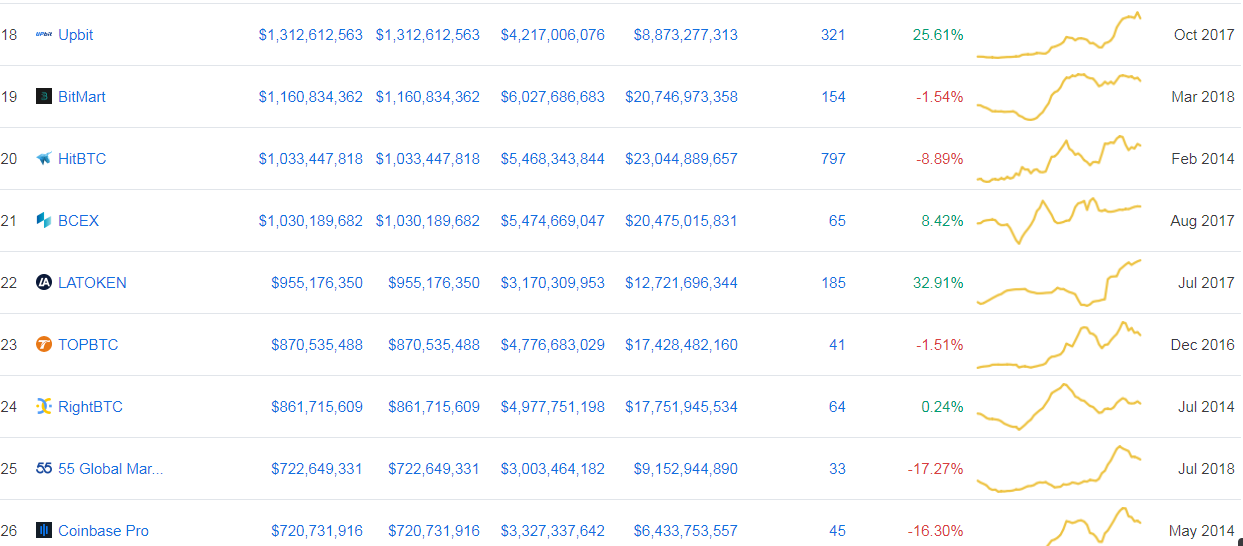View LATOKEN's volume sparkline chart
This screenshot has width=1243, height=546.
click(1059, 283)
